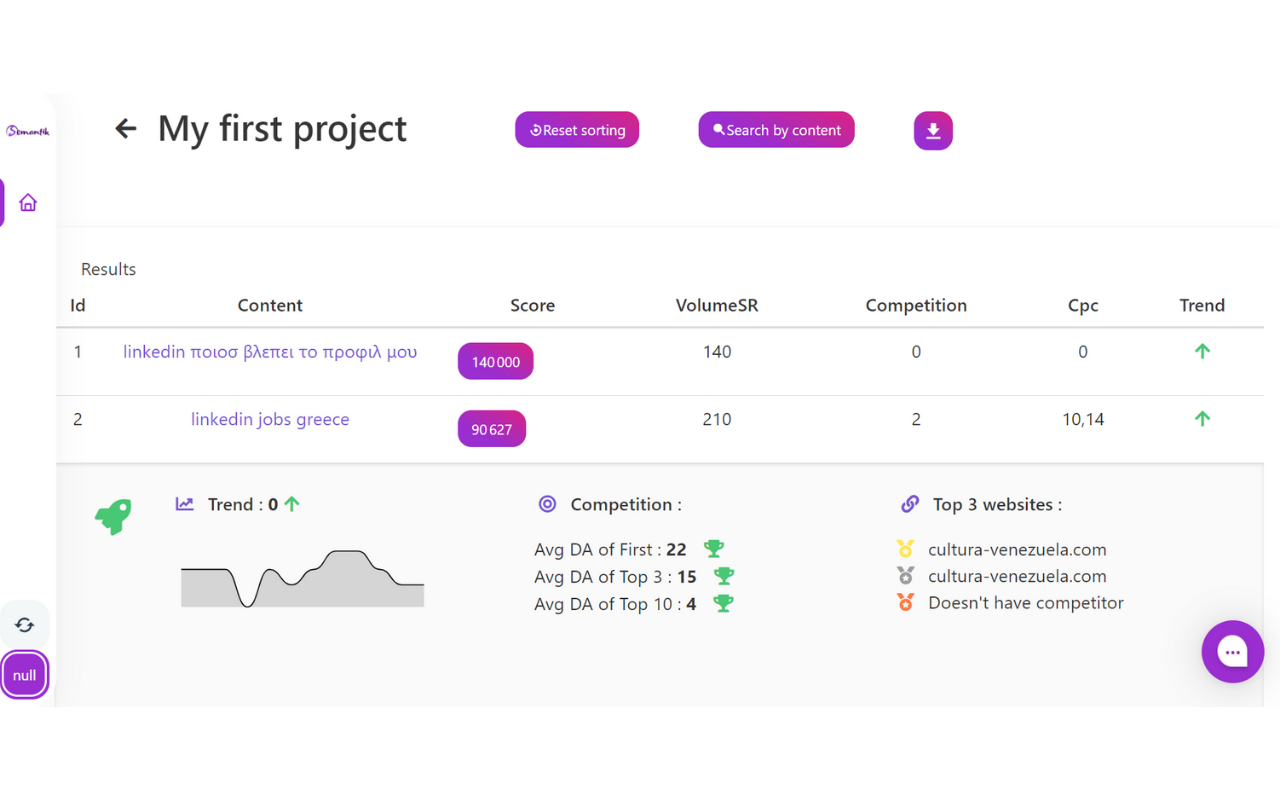Click Cpc value 10,14

point(1083,420)
